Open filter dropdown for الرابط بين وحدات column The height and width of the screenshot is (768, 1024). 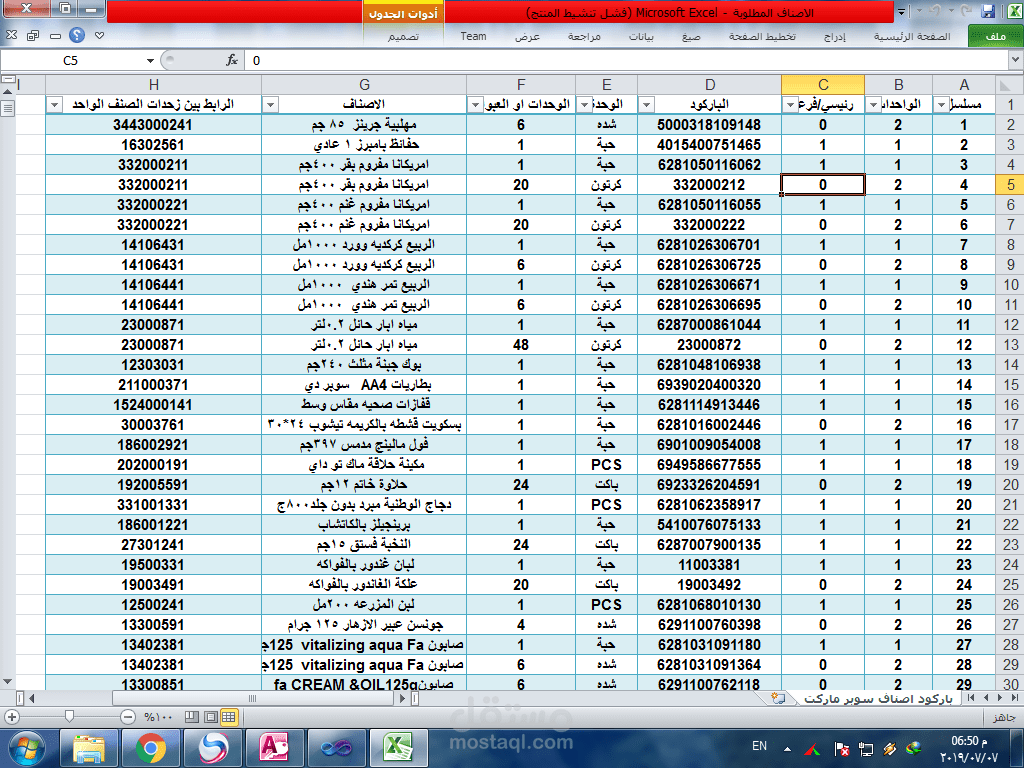point(54,104)
